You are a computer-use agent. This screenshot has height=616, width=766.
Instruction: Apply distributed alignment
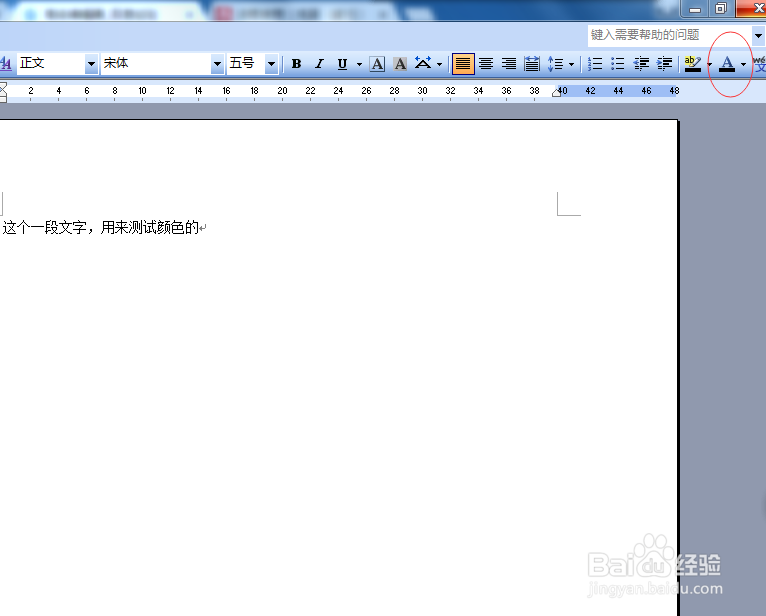pos(532,64)
